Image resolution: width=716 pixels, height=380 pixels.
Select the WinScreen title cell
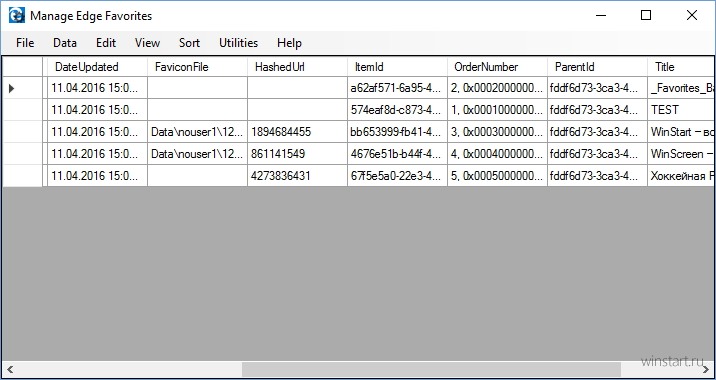[681, 154]
